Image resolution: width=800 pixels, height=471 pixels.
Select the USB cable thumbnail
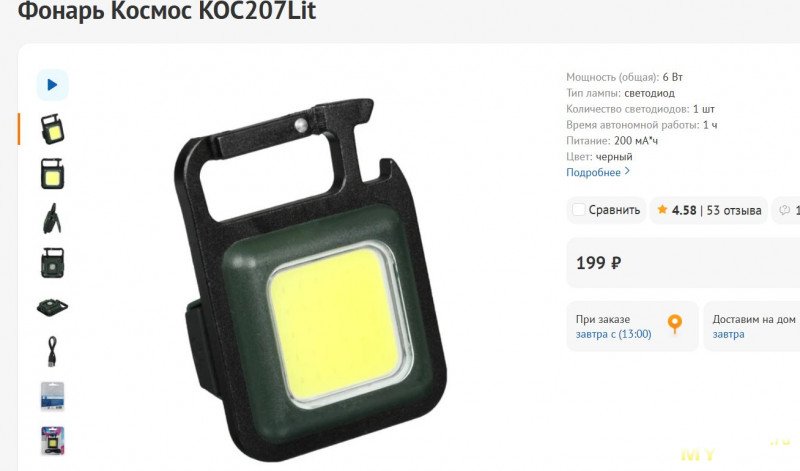click(52, 351)
